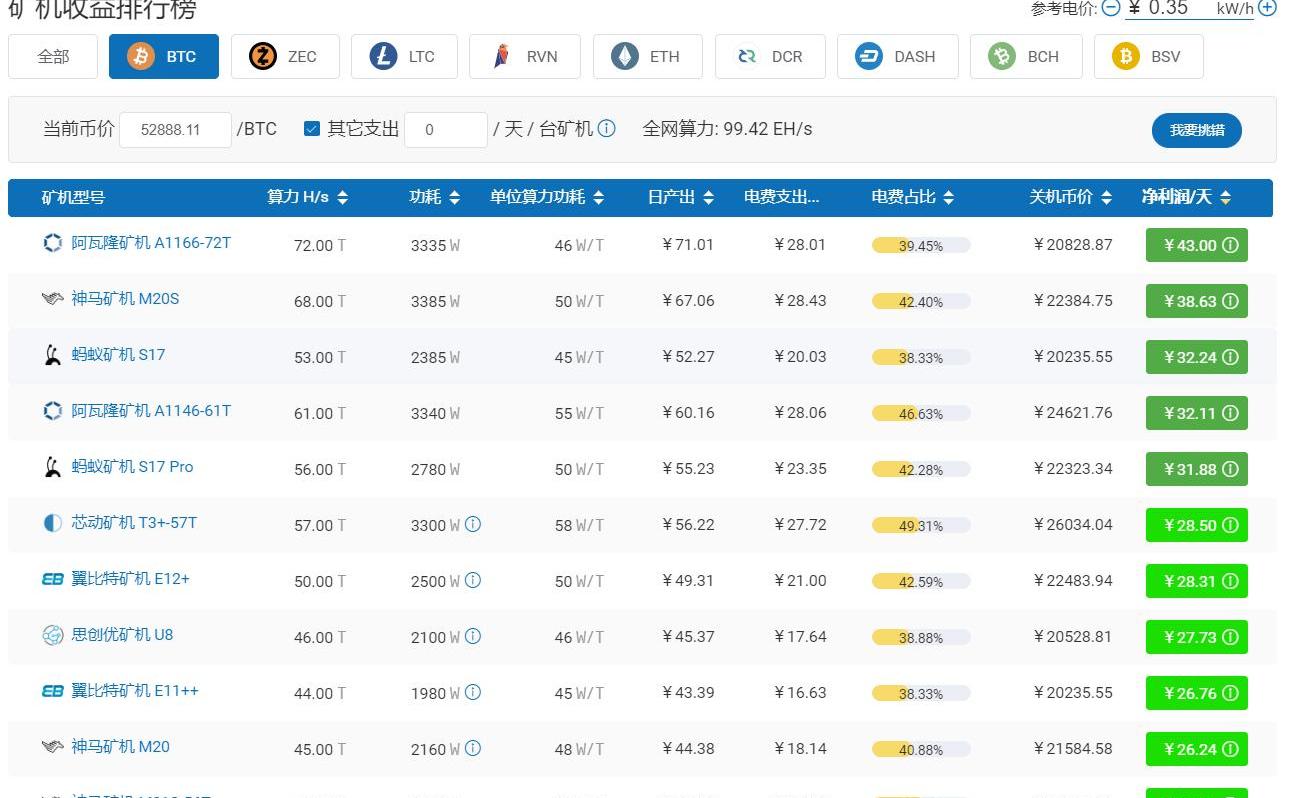Click info icon beside 1980 W power

(473, 692)
